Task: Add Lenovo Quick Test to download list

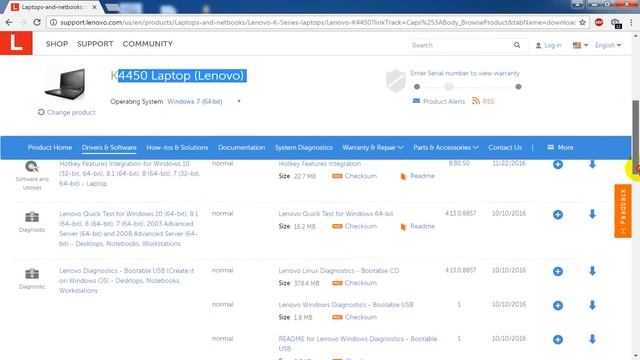Action: click(x=558, y=214)
